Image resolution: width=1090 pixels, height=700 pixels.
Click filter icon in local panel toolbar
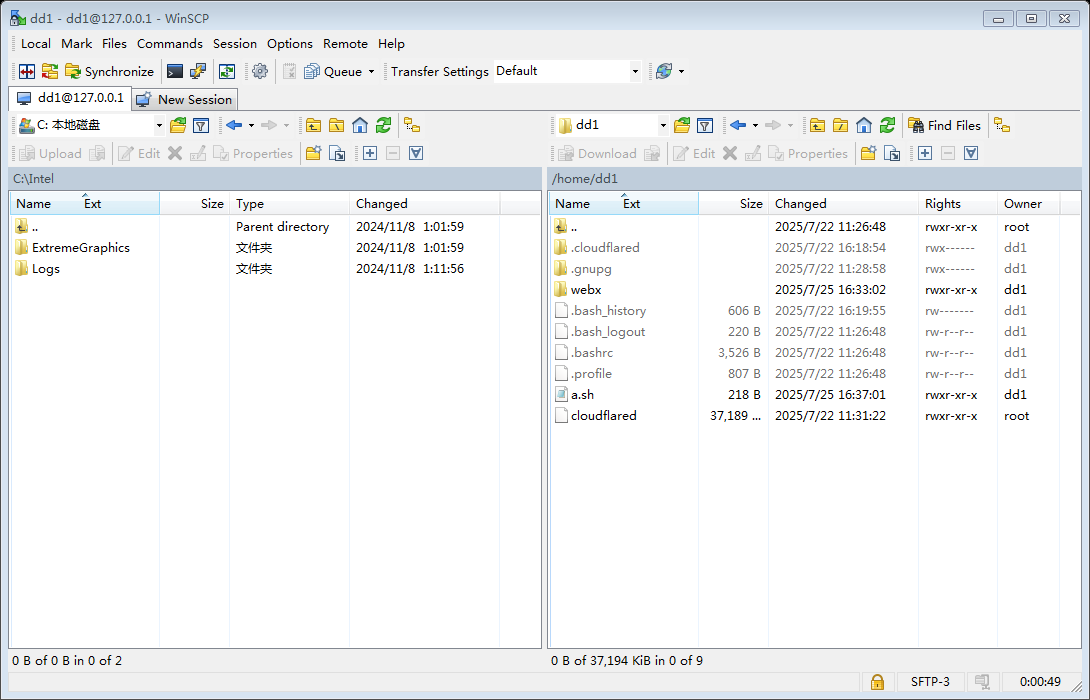pyautogui.click(x=201, y=125)
